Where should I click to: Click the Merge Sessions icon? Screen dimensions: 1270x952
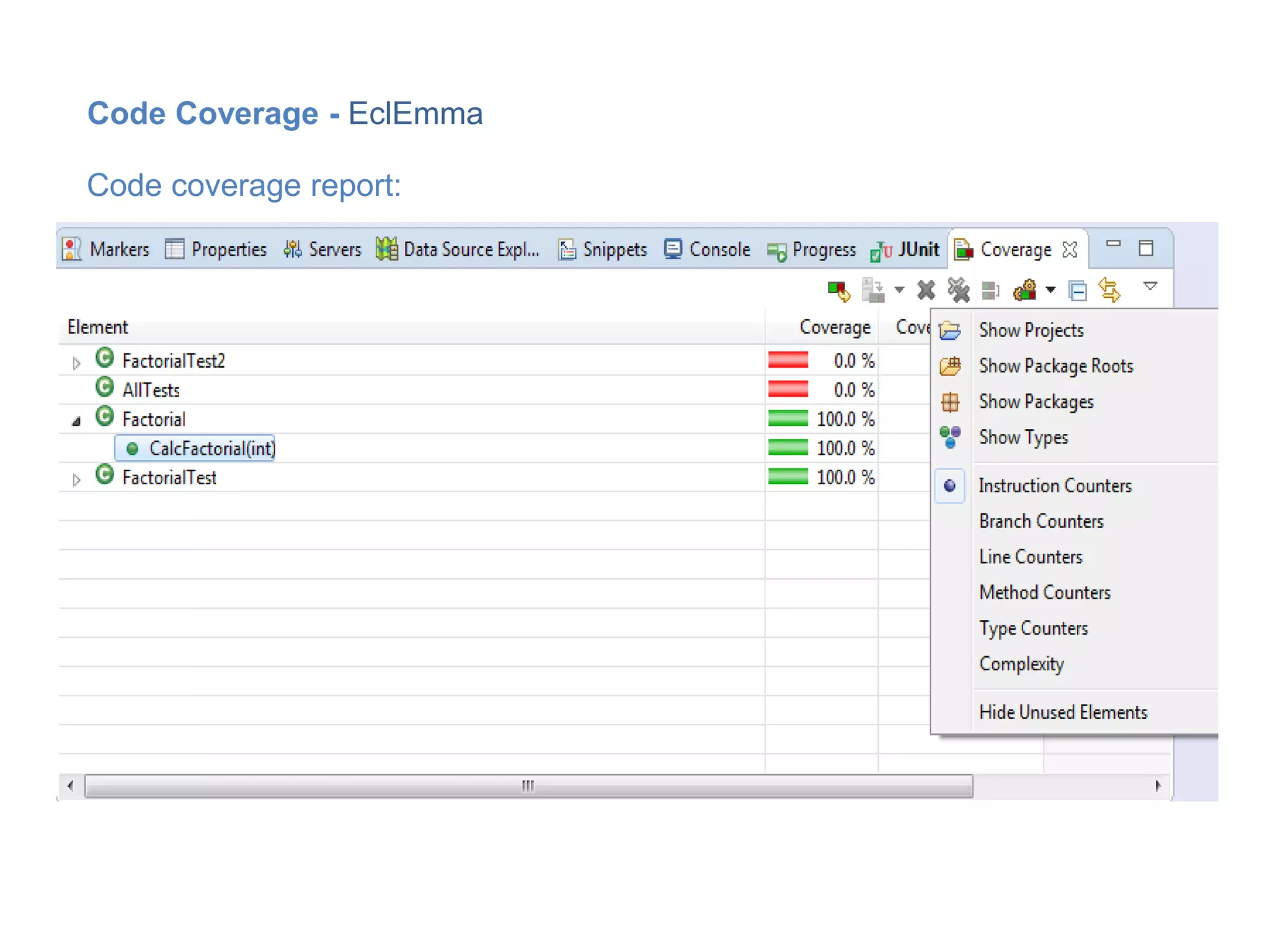(990, 290)
